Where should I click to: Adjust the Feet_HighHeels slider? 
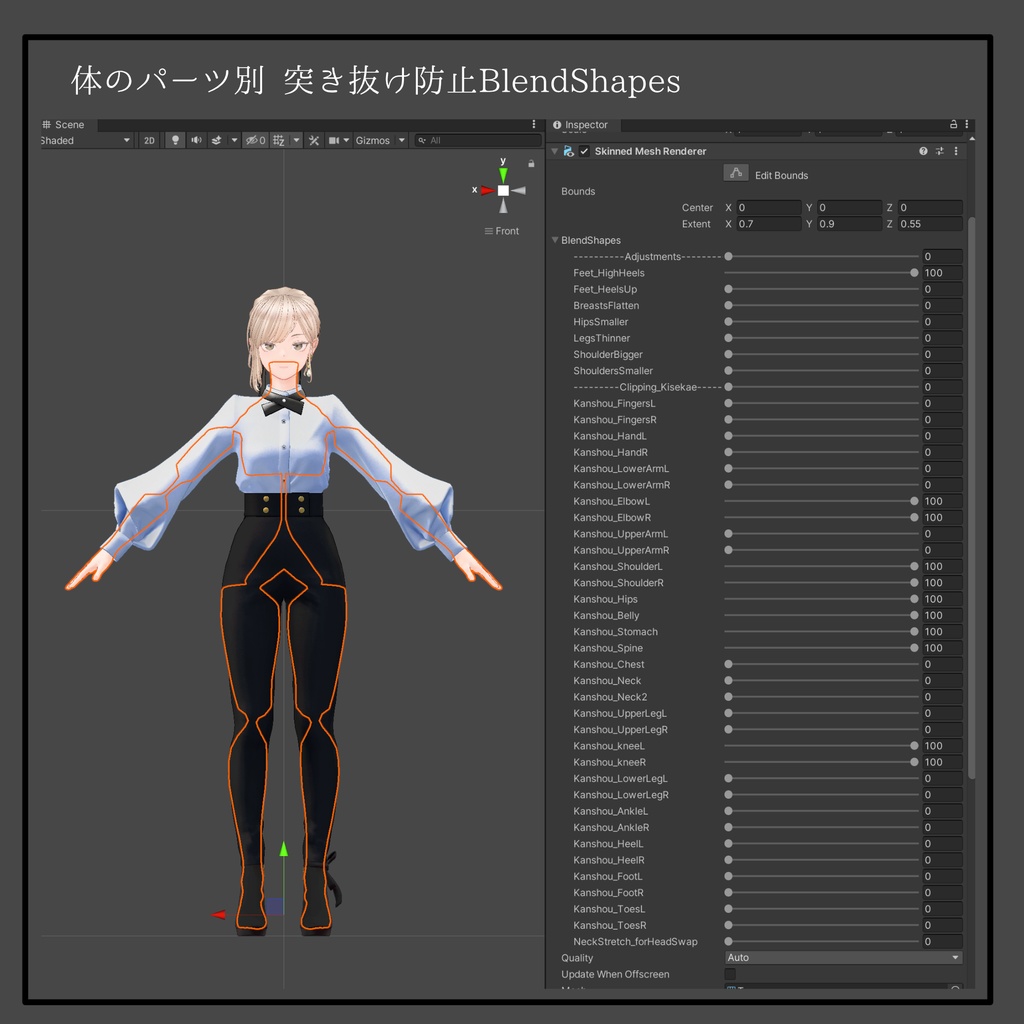click(x=820, y=272)
